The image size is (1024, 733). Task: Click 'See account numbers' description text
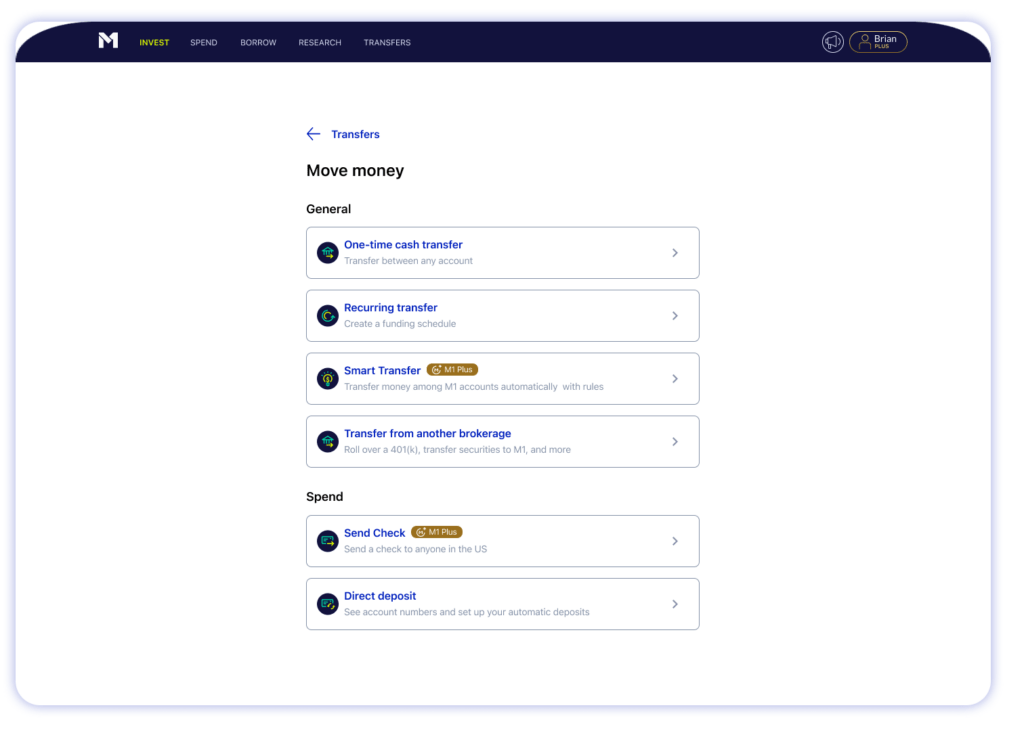pos(466,612)
